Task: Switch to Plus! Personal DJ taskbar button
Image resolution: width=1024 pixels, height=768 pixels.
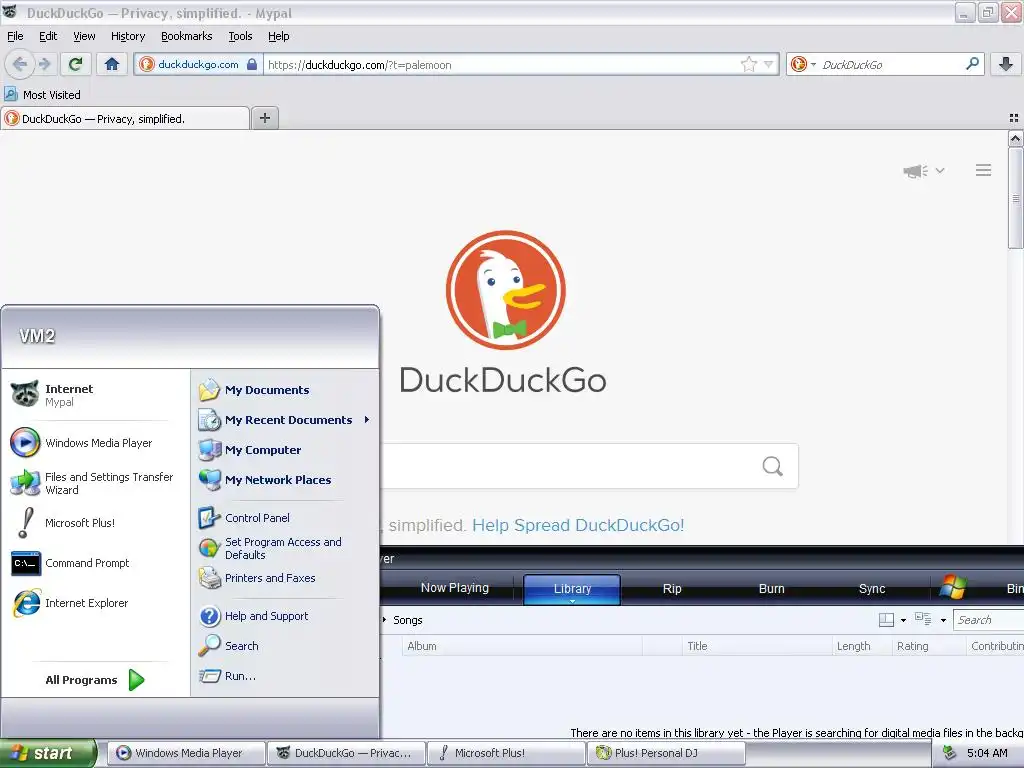Action: tap(666, 753)
